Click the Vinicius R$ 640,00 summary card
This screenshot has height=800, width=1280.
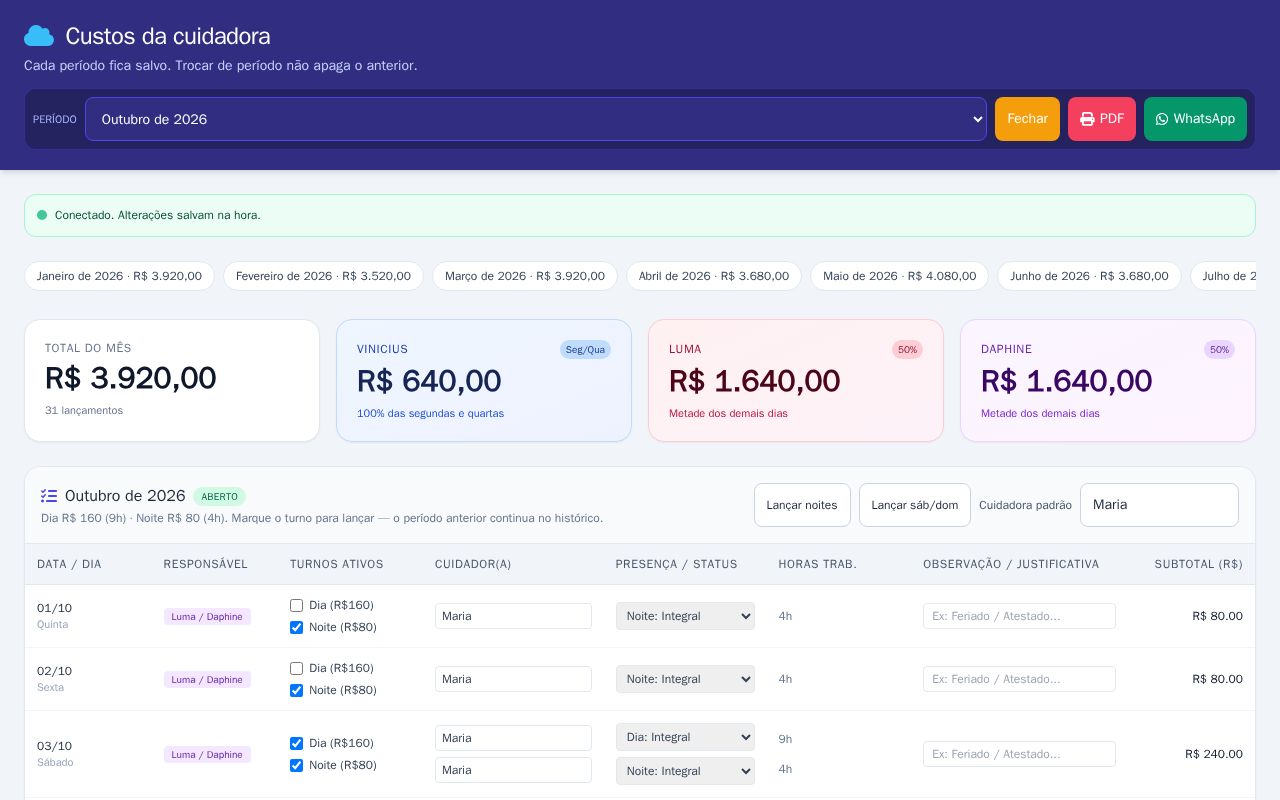(x=484, y=381)
